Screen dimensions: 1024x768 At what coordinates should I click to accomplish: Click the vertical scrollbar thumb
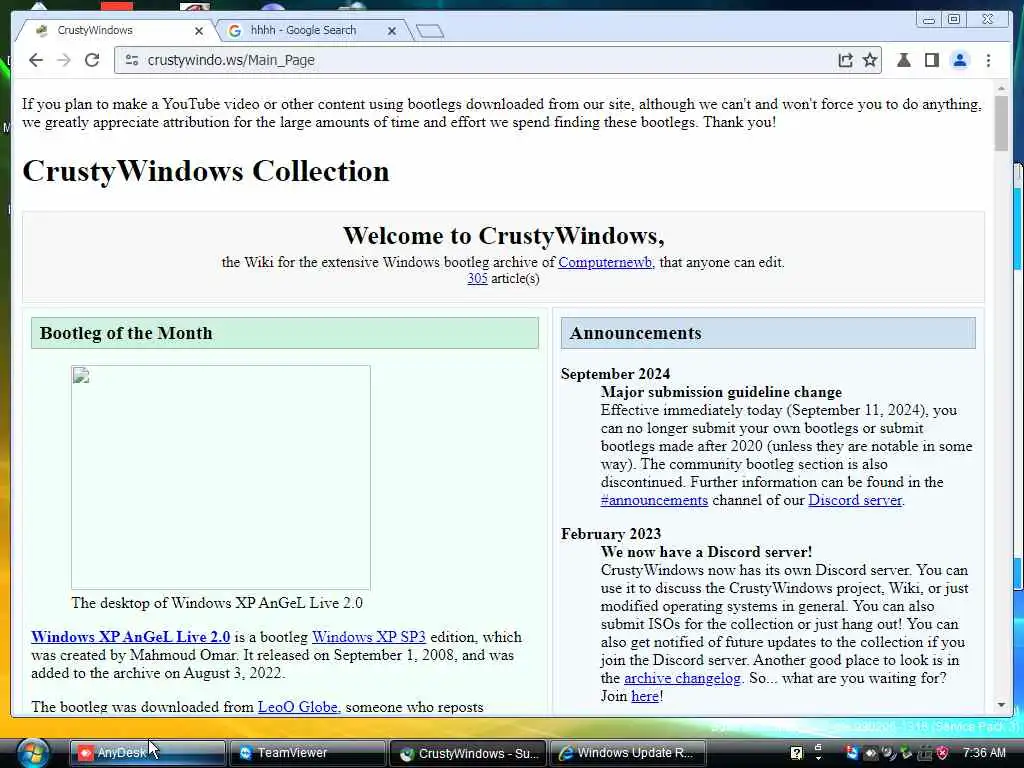[1001, 123]
